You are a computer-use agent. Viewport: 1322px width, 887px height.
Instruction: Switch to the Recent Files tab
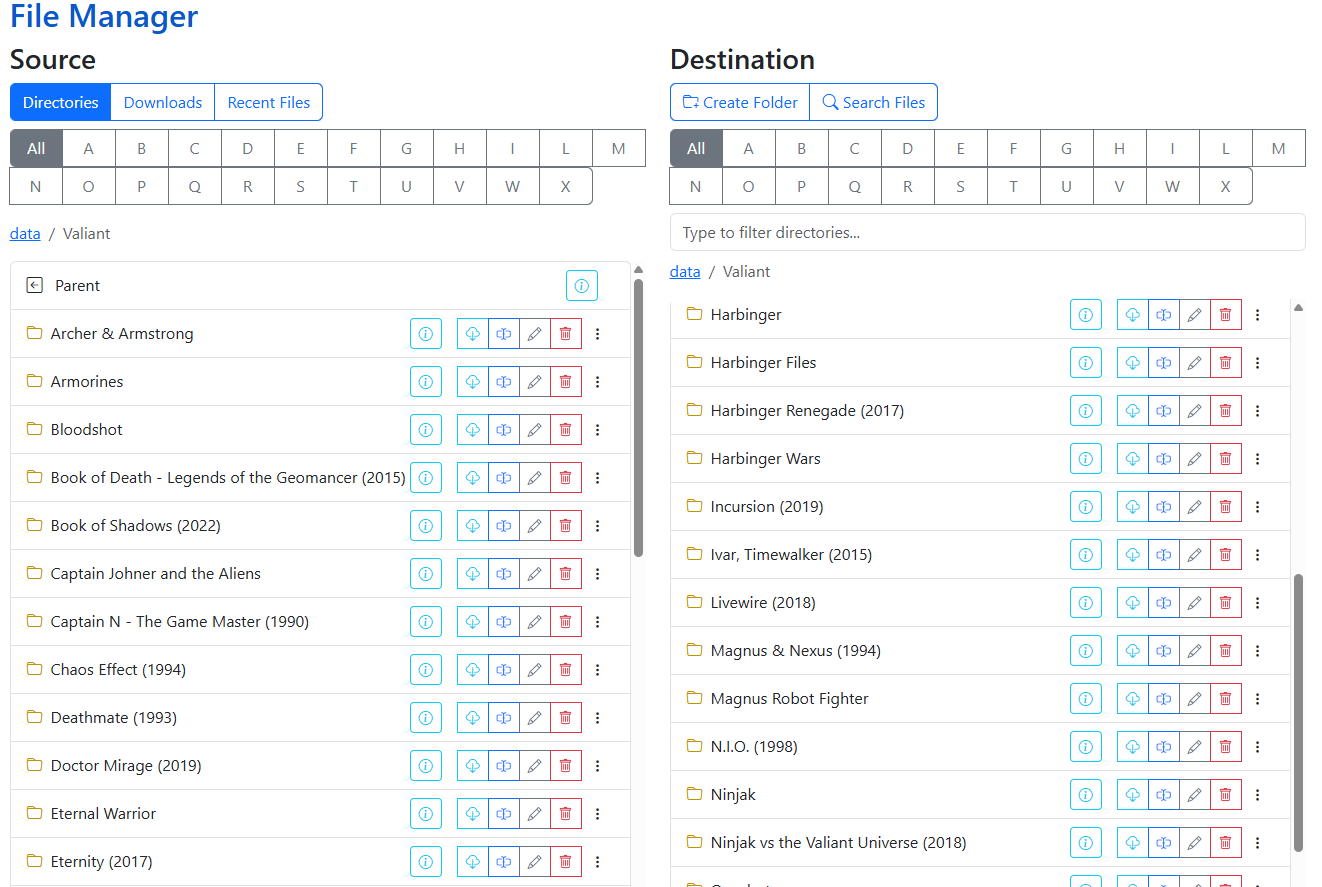pos(268,102)
